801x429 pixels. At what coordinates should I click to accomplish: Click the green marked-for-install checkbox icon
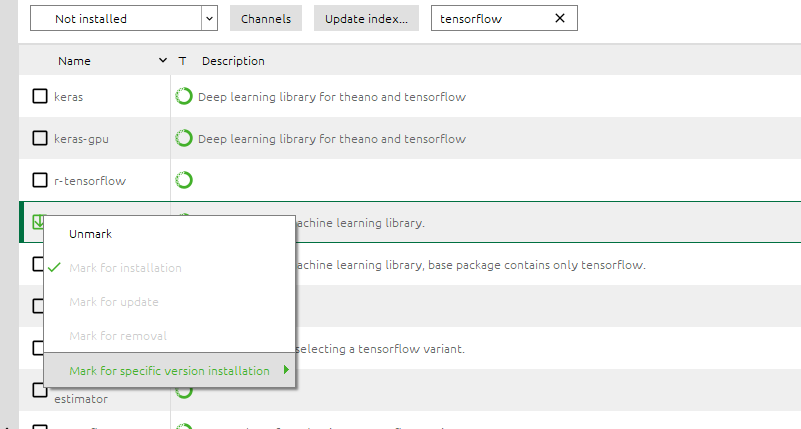(38, 221)
